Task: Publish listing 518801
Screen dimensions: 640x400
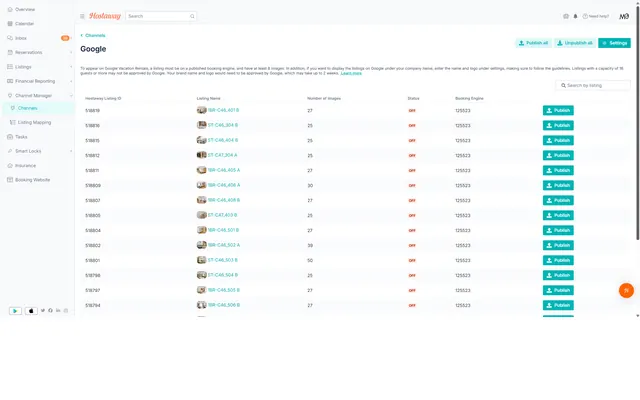Action: [x=558, y=260]
